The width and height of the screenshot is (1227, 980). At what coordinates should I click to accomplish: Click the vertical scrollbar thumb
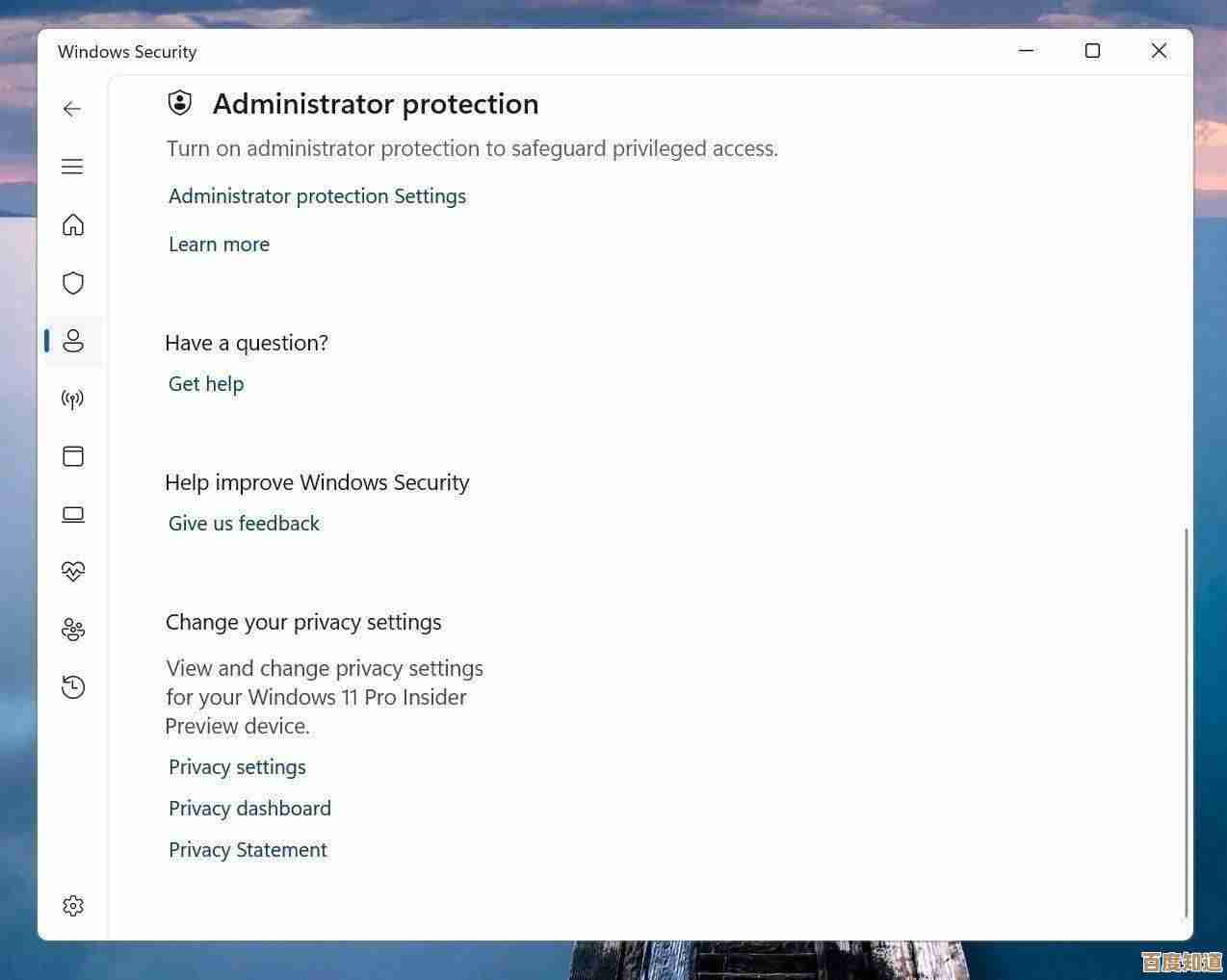pyautogui.click(x=1186, y=722)
